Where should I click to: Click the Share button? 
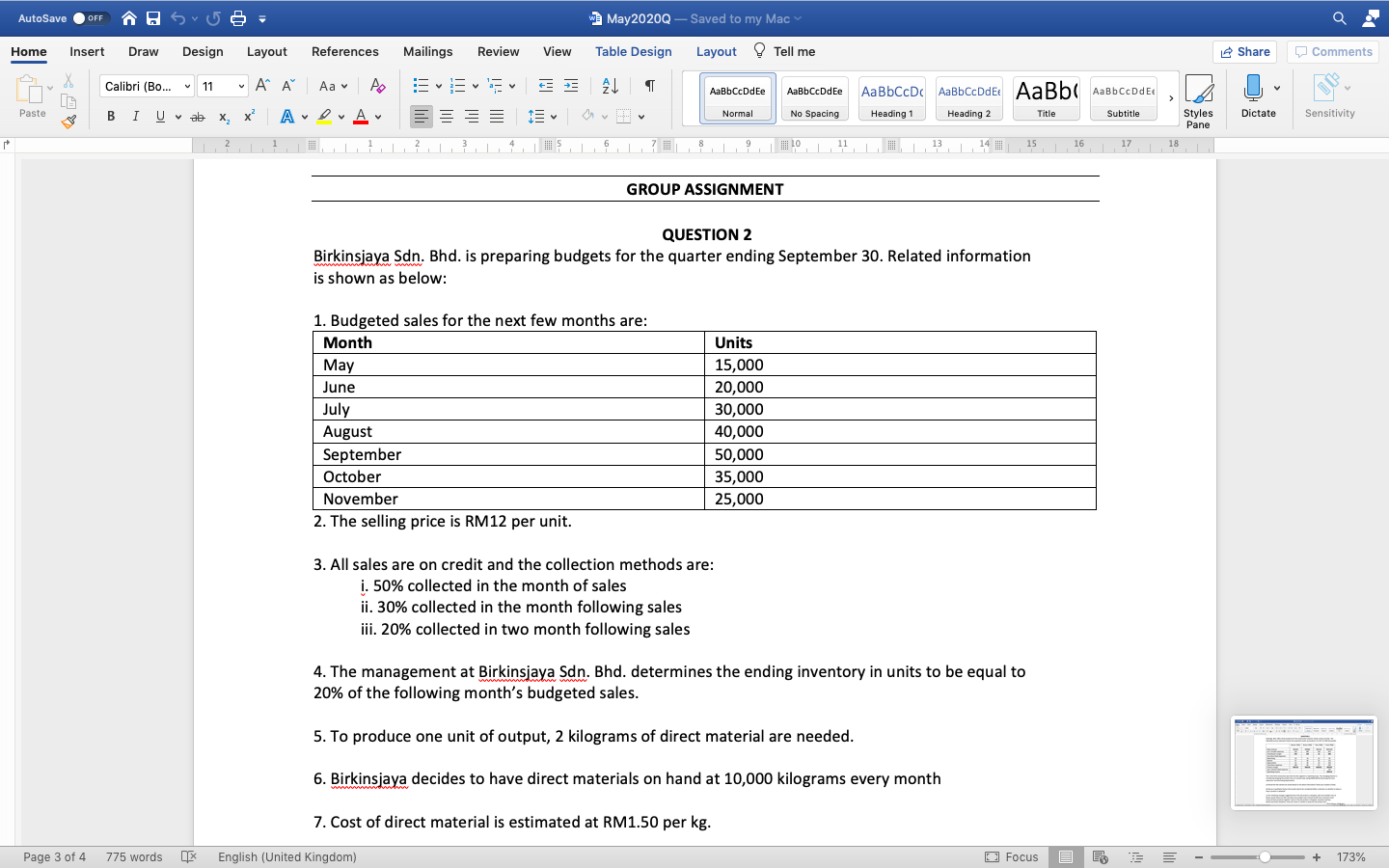pyautogui.click(x=1244, y=51)
